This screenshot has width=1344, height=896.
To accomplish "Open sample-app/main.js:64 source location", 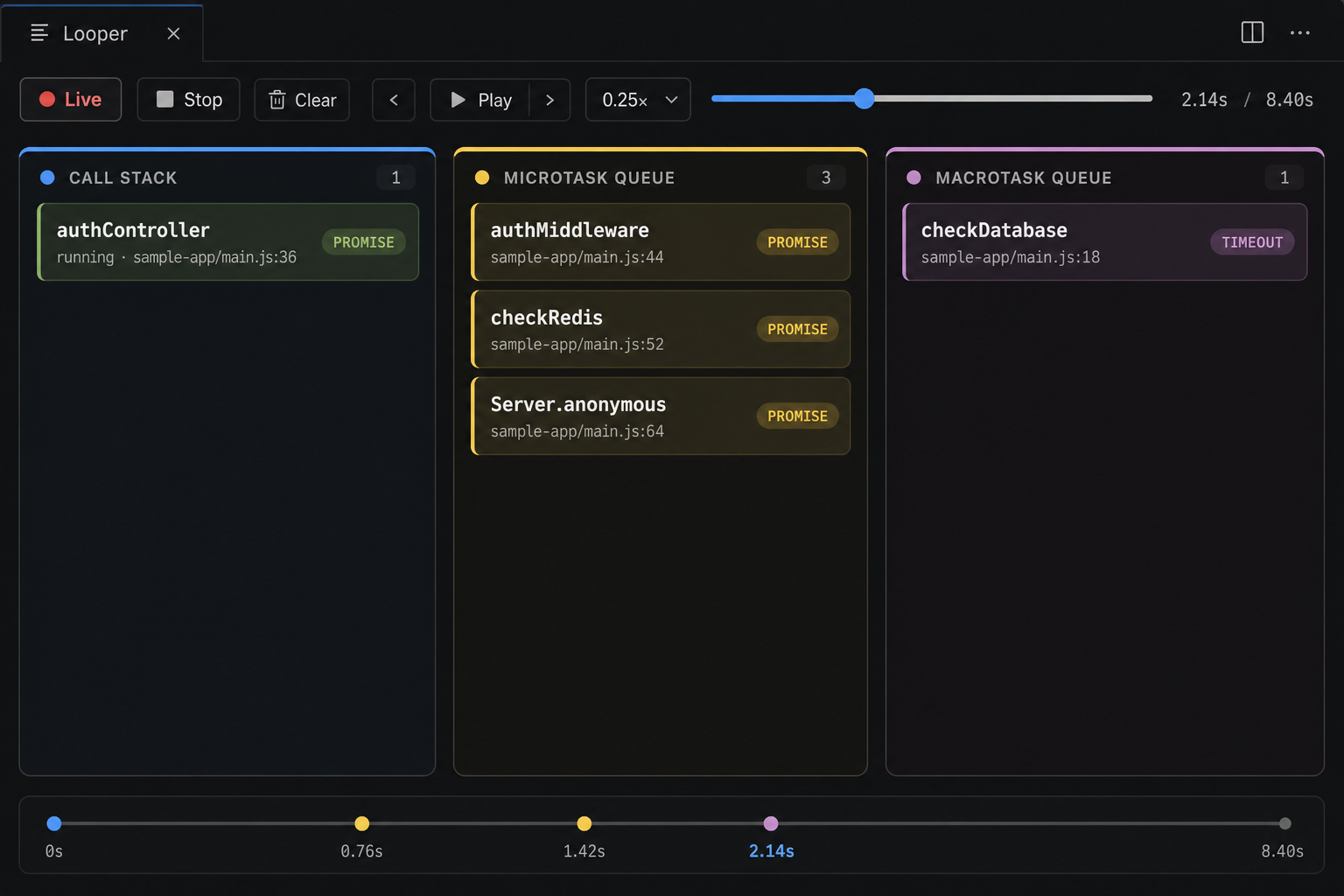I will click(577, 431).
